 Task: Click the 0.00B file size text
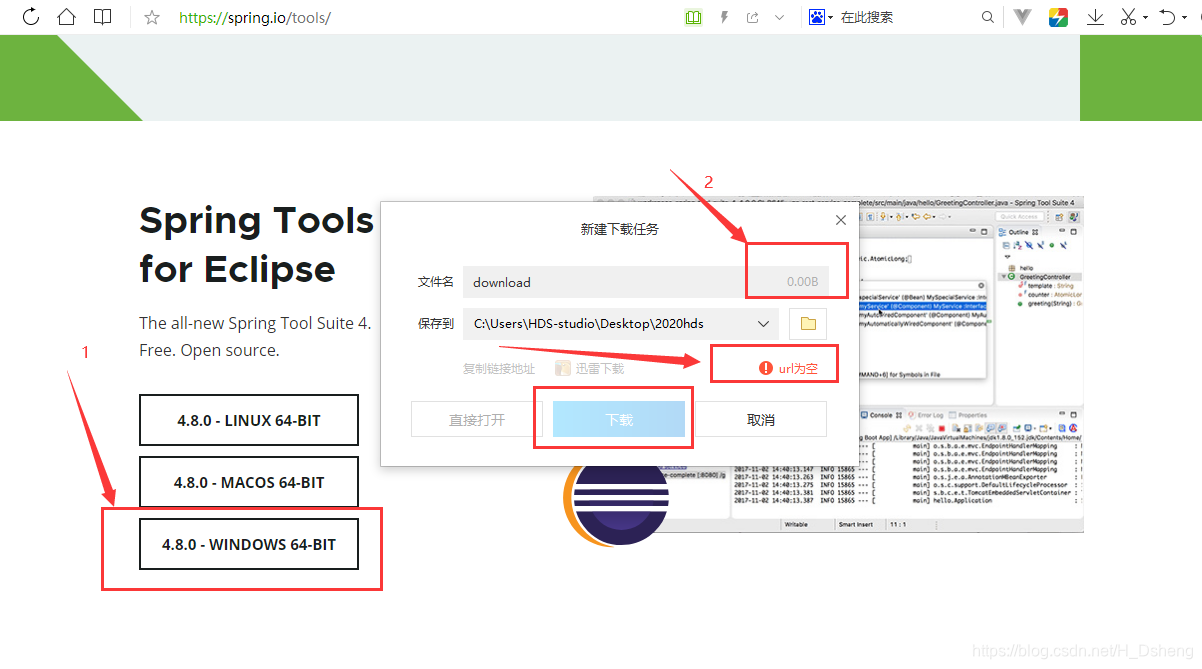tap(802, 282)
